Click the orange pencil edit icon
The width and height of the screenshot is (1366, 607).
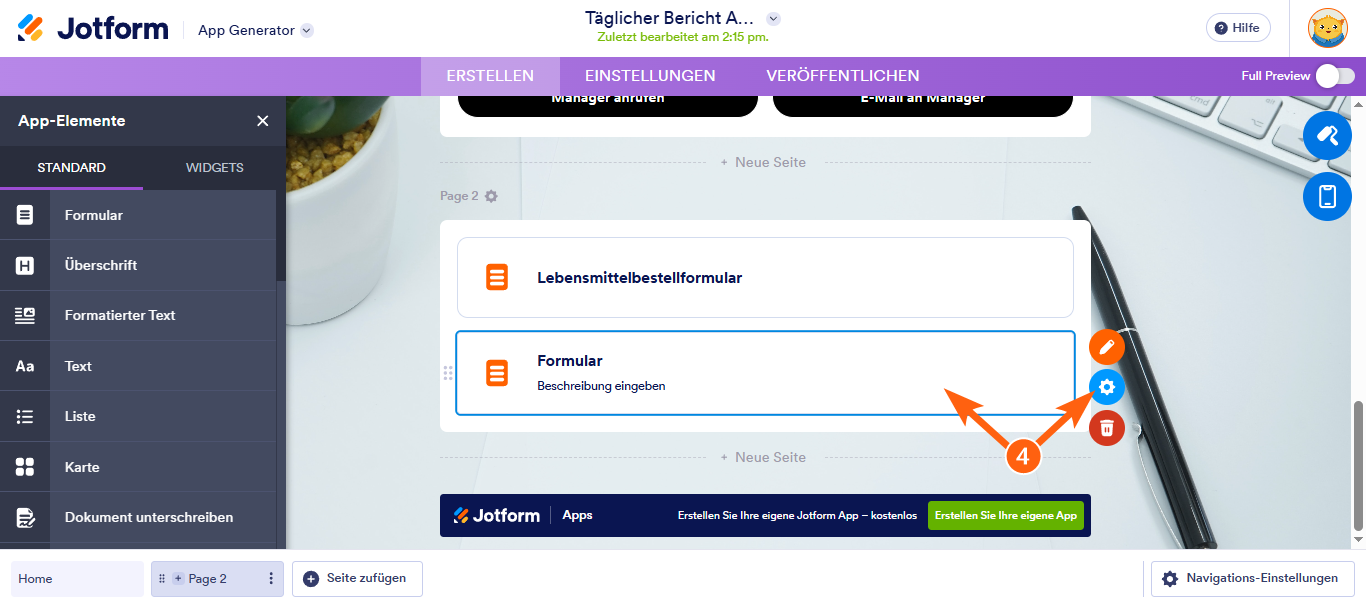[1107, 347]
